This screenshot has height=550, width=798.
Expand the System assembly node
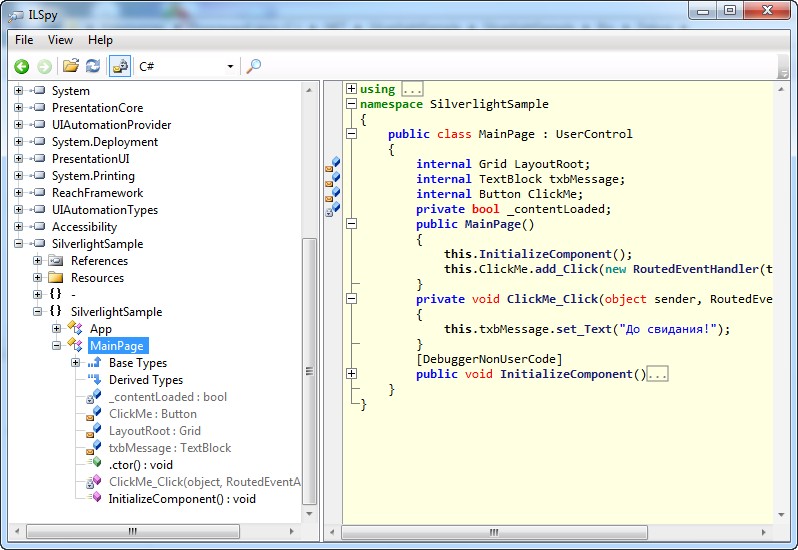[x=18, y=91]
